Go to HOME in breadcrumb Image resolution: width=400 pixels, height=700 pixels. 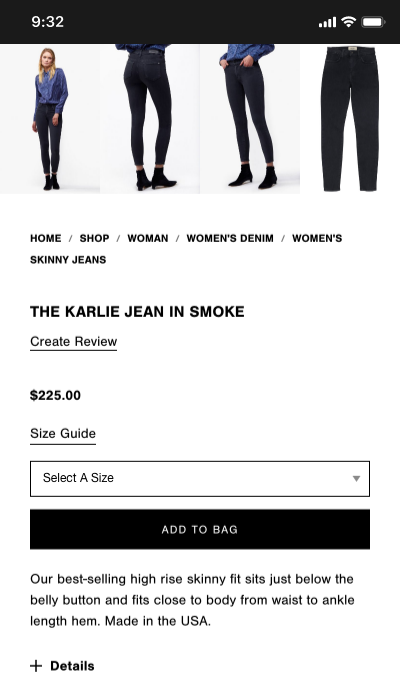[x=46, y=238]
